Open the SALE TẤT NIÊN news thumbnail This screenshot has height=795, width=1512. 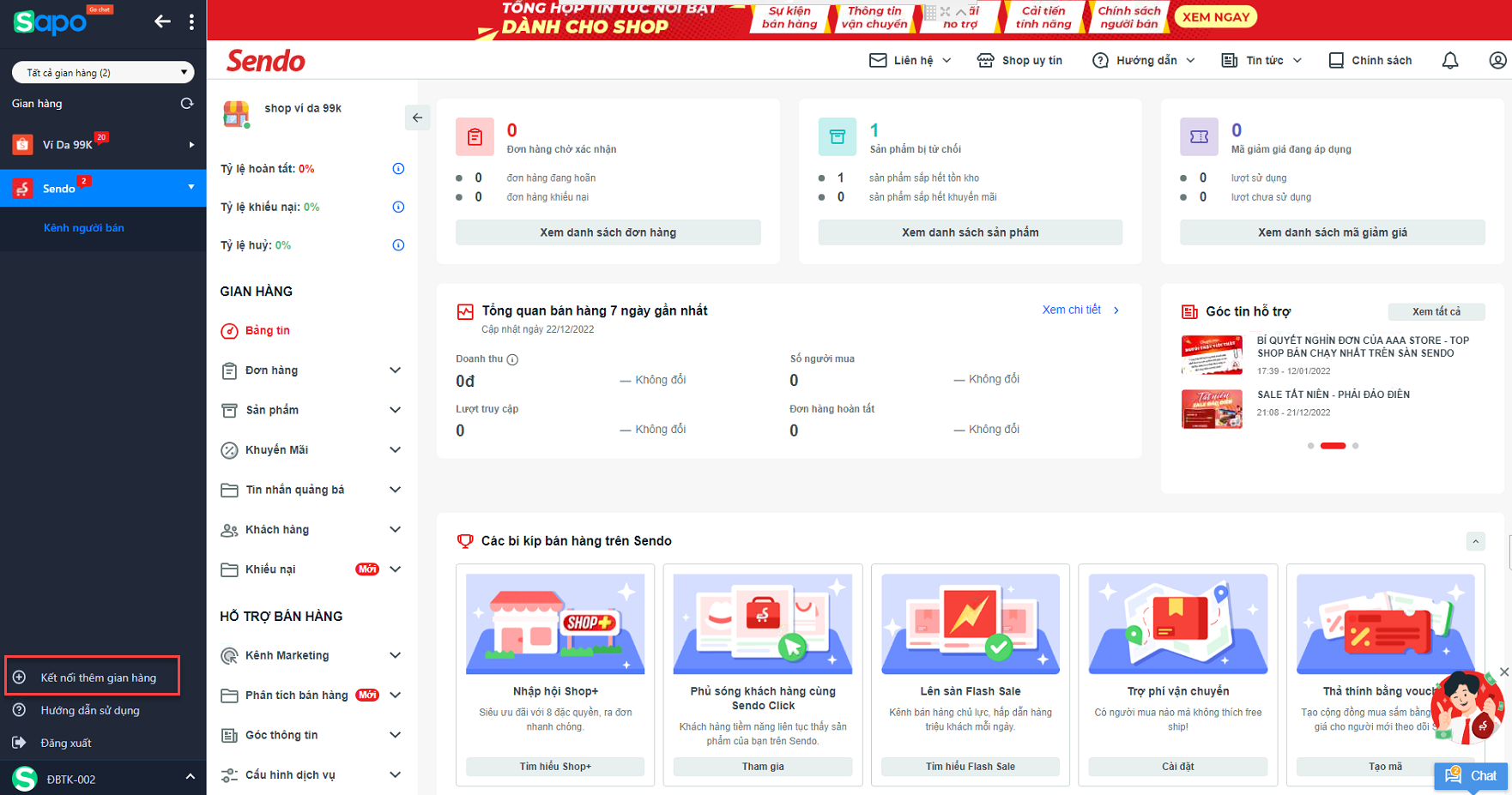click(1212, 409)
